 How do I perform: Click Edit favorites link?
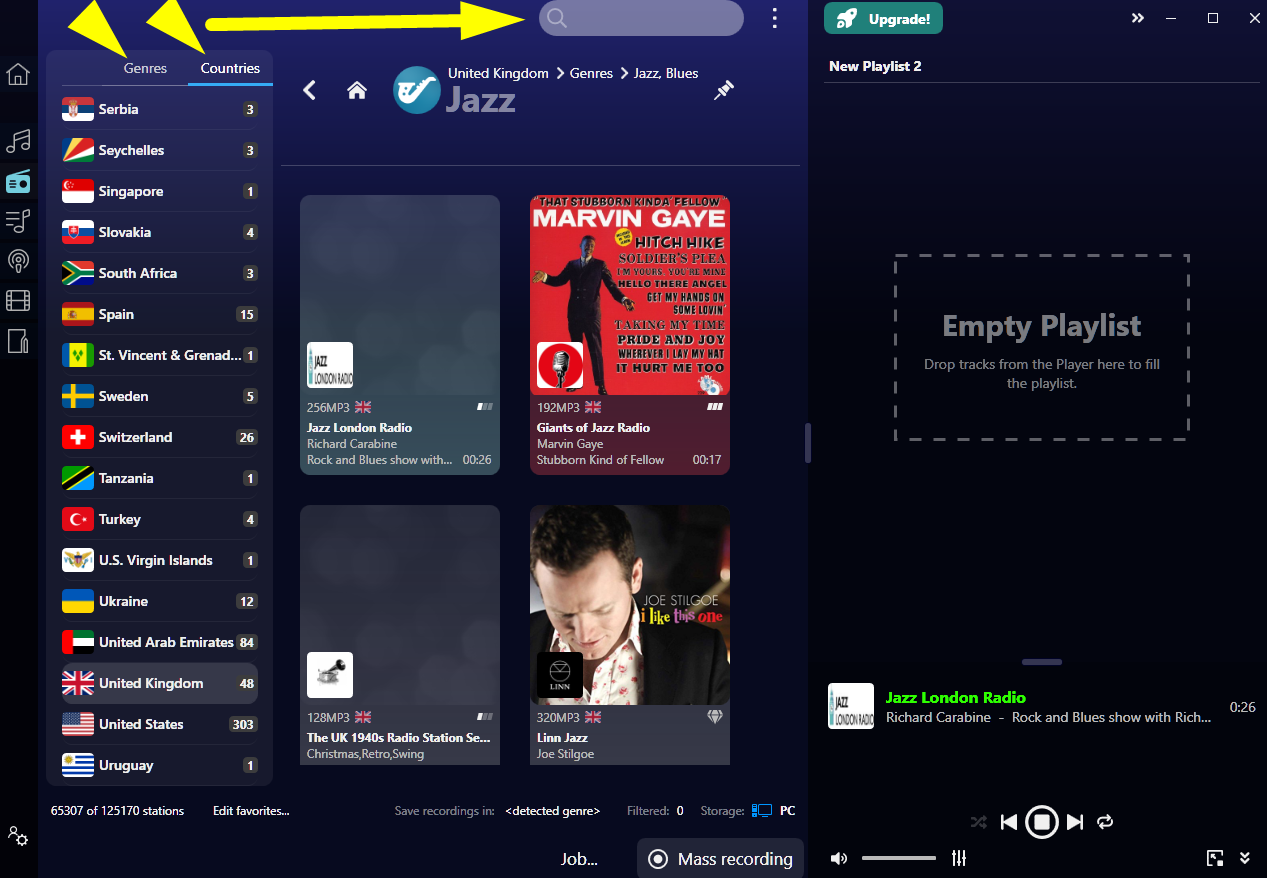(251, 811)
